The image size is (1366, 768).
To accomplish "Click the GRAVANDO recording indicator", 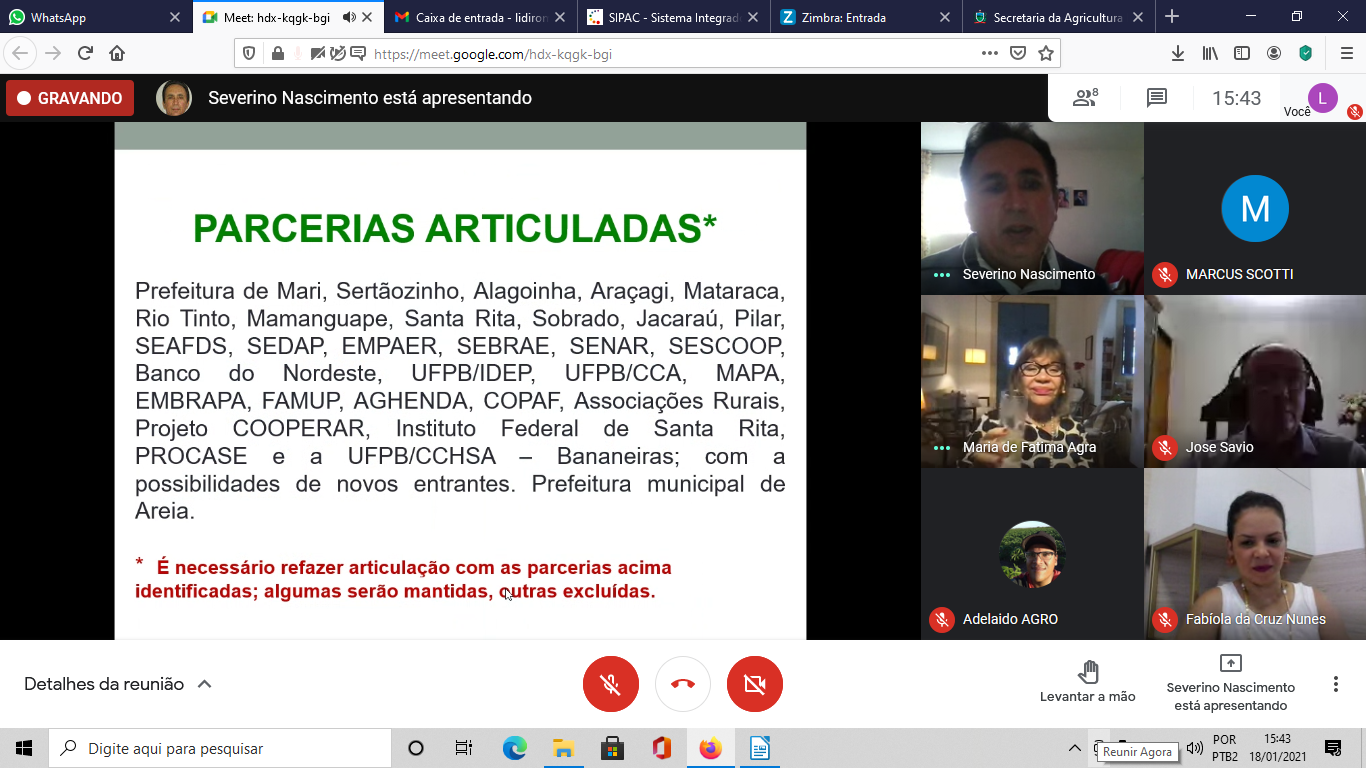I will click(70, 98).
